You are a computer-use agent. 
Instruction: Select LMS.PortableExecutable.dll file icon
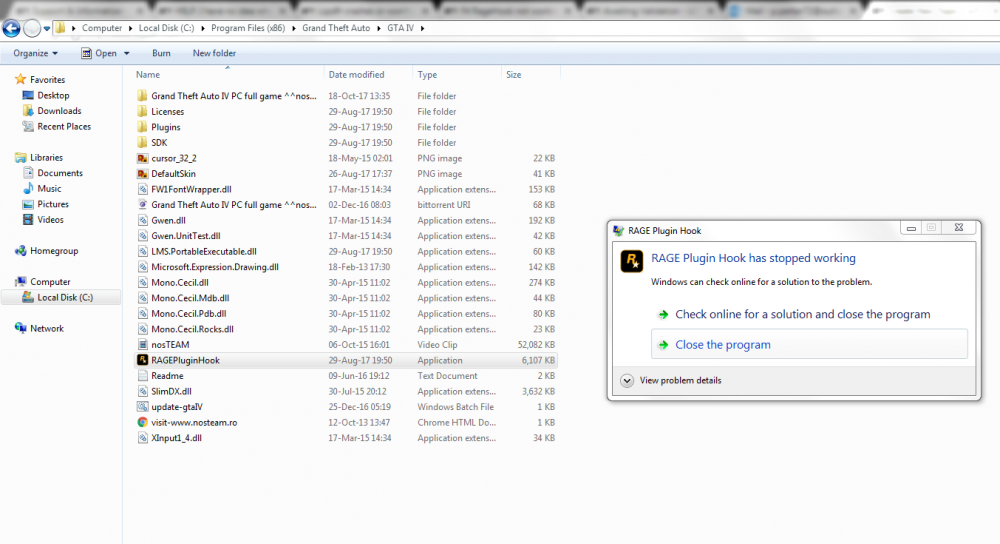point(142,251)
